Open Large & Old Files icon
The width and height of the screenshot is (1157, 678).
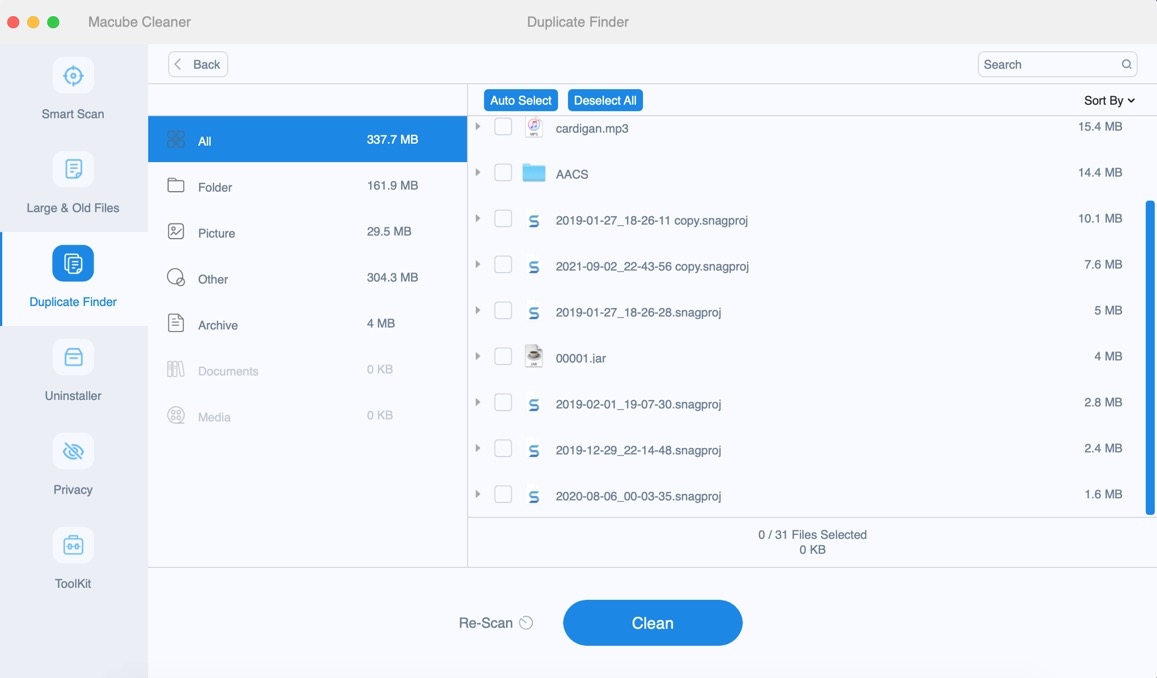point(73,169)
